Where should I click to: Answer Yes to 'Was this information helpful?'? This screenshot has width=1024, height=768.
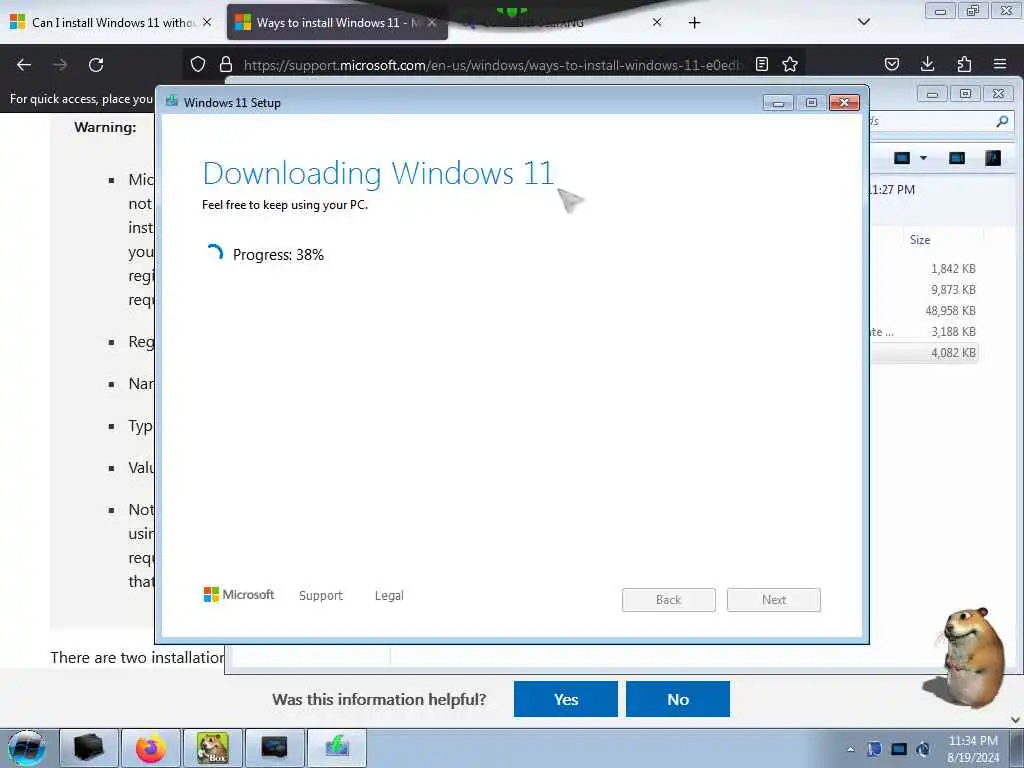(x=566, y=699)
